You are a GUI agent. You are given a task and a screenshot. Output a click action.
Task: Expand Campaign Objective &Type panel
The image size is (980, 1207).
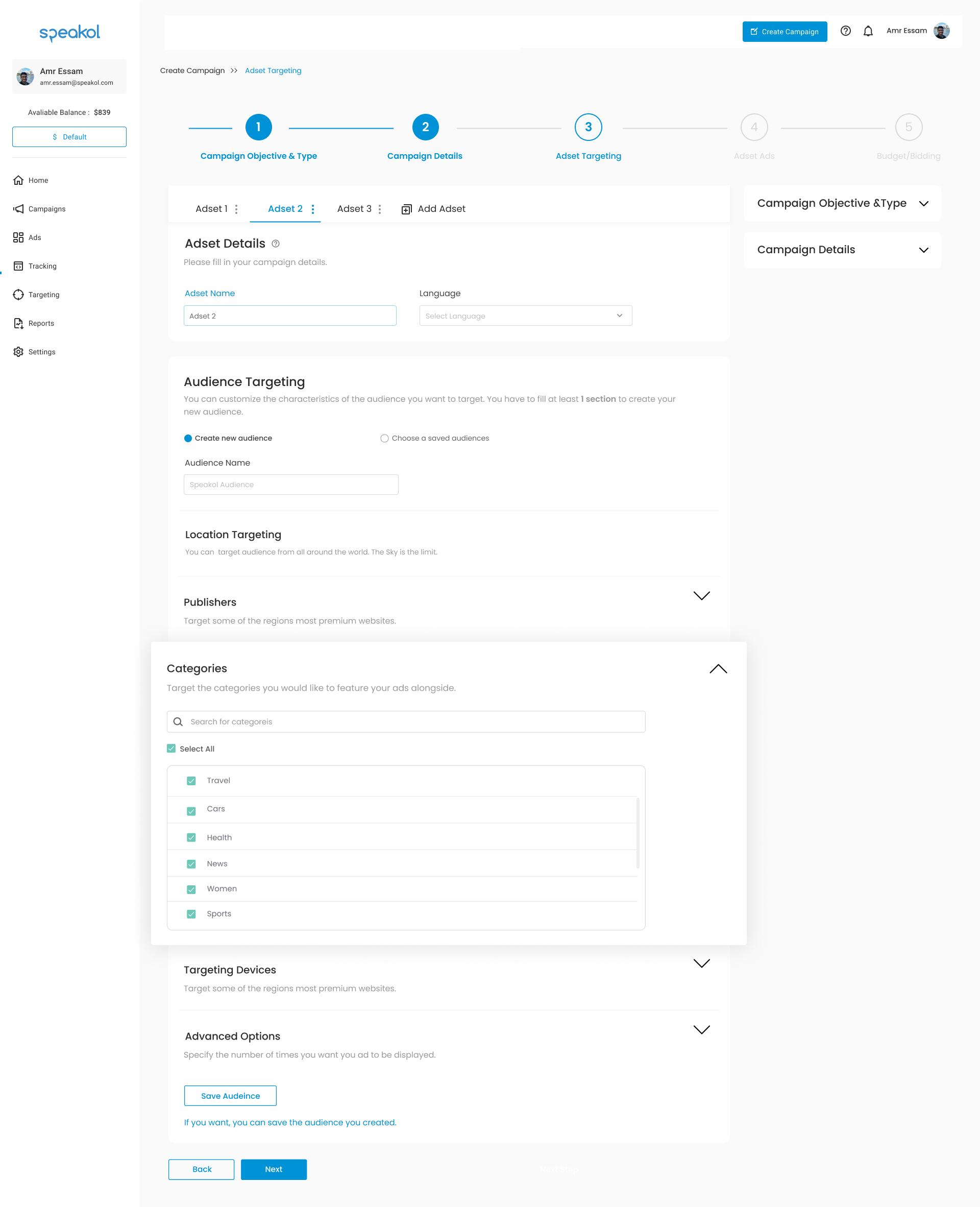coord(923,204)
